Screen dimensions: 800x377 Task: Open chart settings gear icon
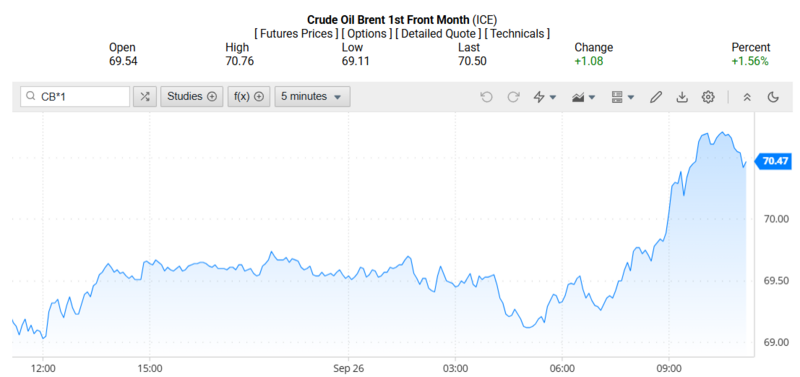click(708, 96)
